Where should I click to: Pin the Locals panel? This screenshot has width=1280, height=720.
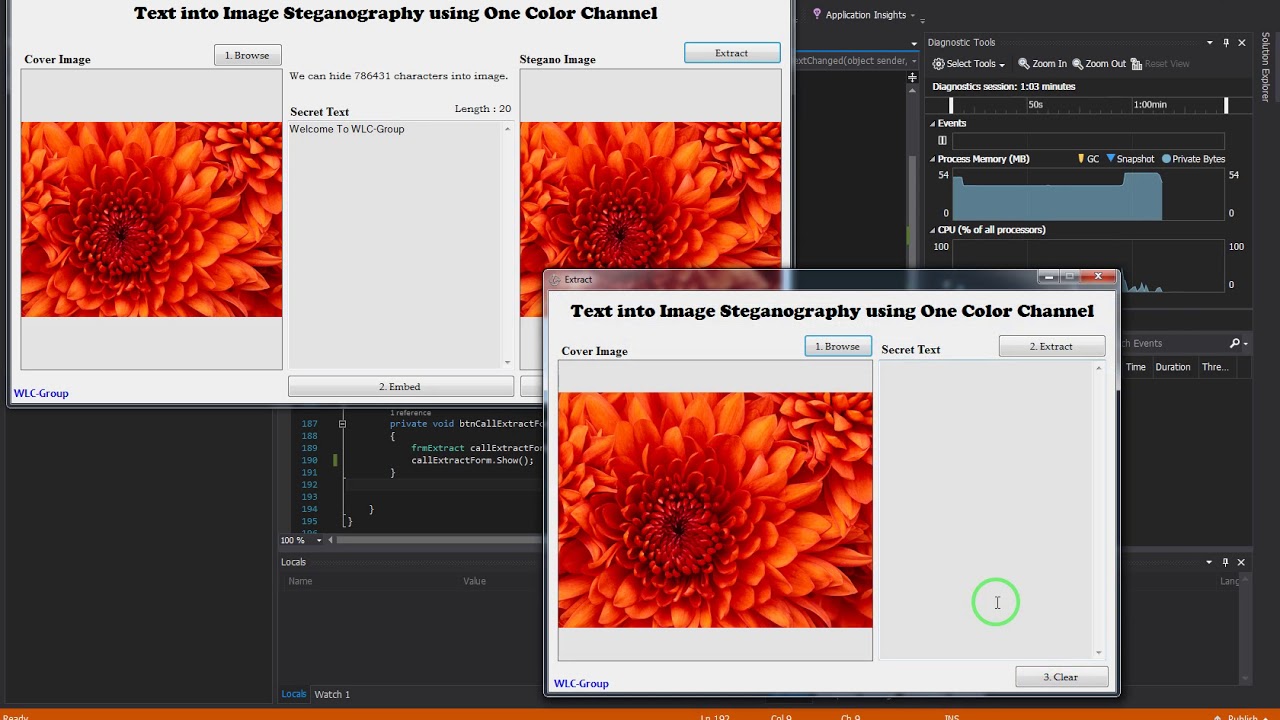click(x=1226, y=562)
